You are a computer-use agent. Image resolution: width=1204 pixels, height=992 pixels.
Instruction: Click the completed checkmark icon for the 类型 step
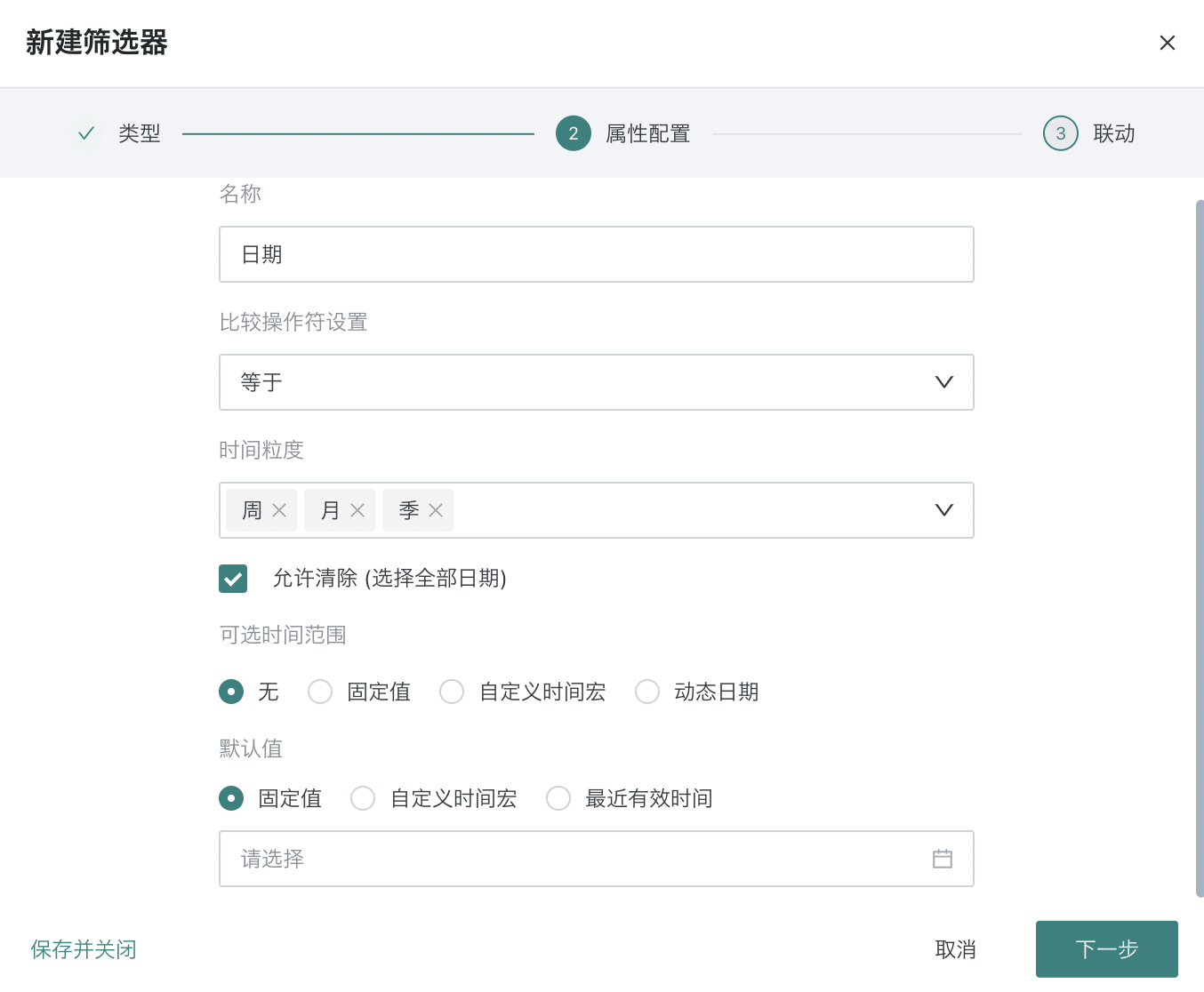(x=86, y=133)
